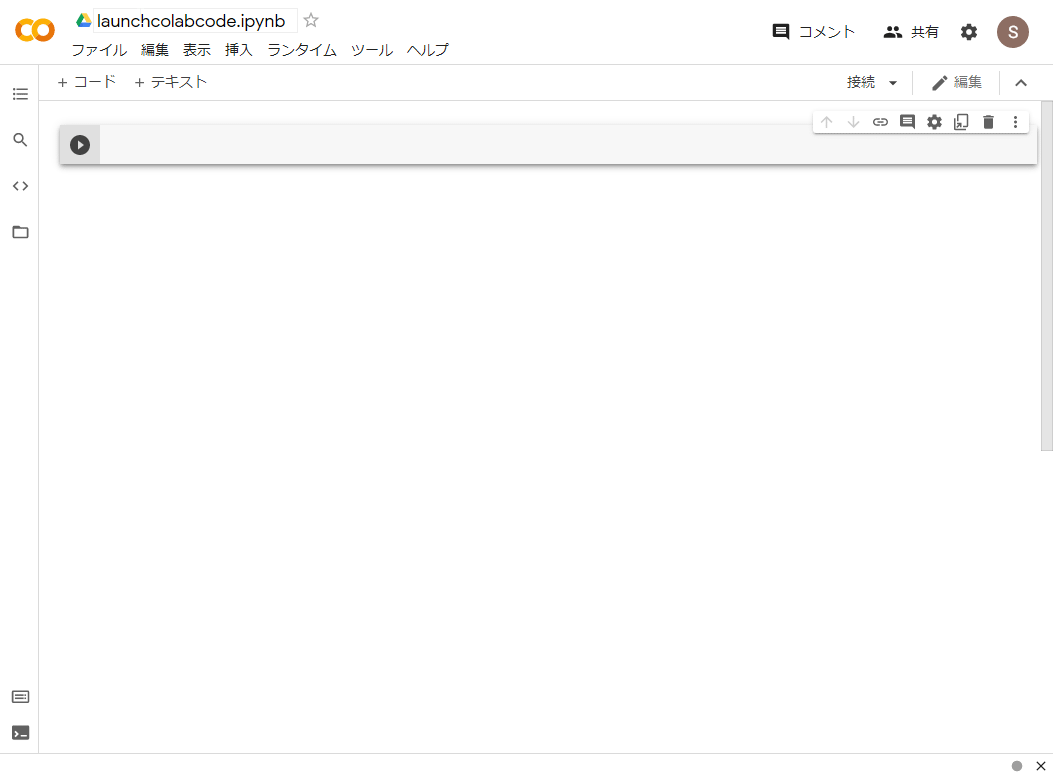Delete the code cell with the trash icon
Viewport: 1053px width, 778px height.
[x=988, y=121]
